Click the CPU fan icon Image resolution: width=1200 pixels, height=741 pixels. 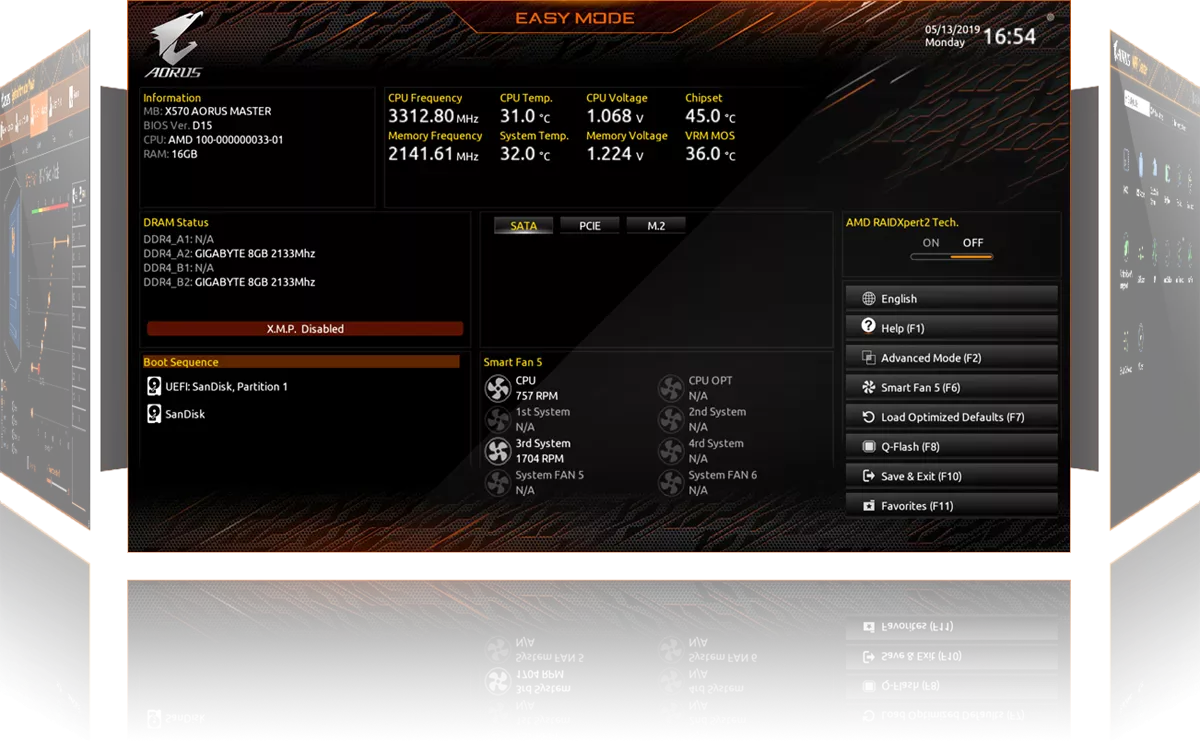click(x=497, y=388)
